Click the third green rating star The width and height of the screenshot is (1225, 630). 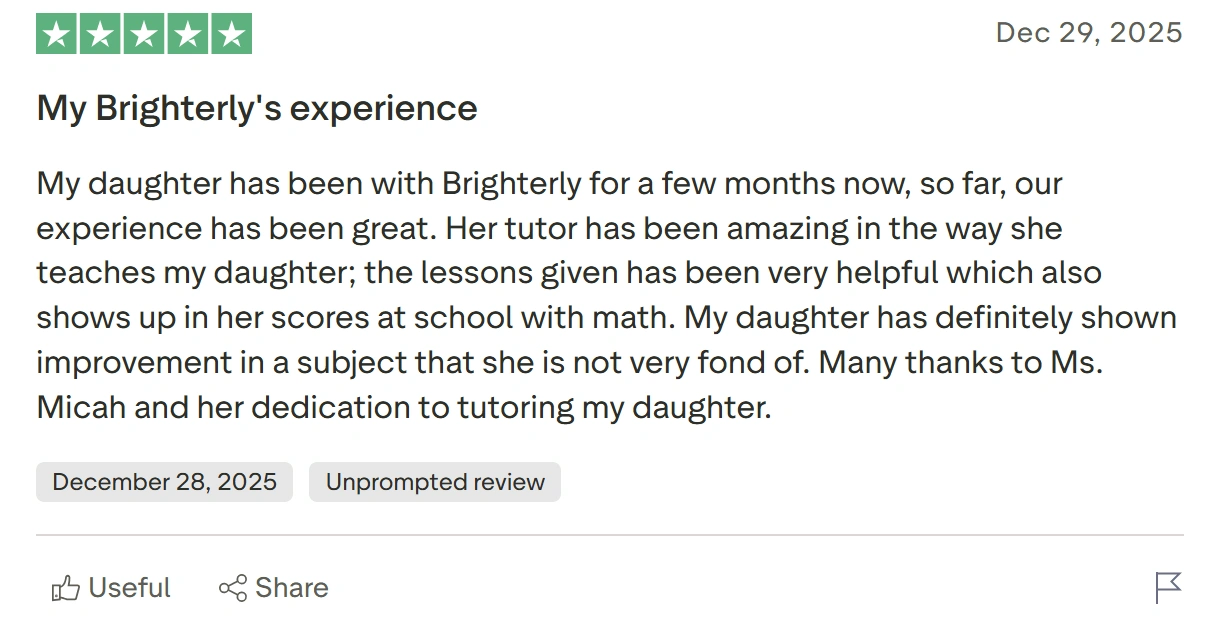point(144,34)
